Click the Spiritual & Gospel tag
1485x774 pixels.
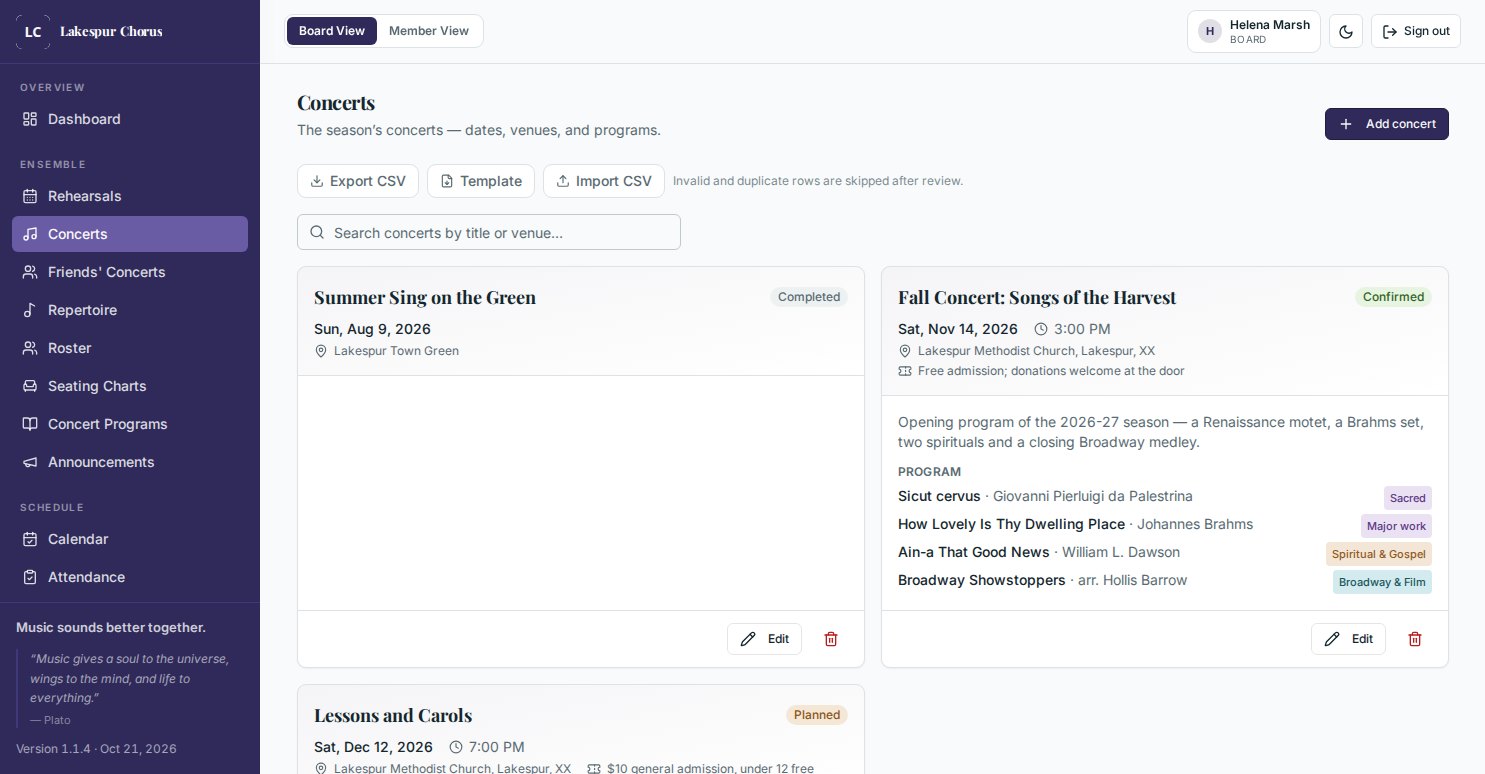[1379, 554]
